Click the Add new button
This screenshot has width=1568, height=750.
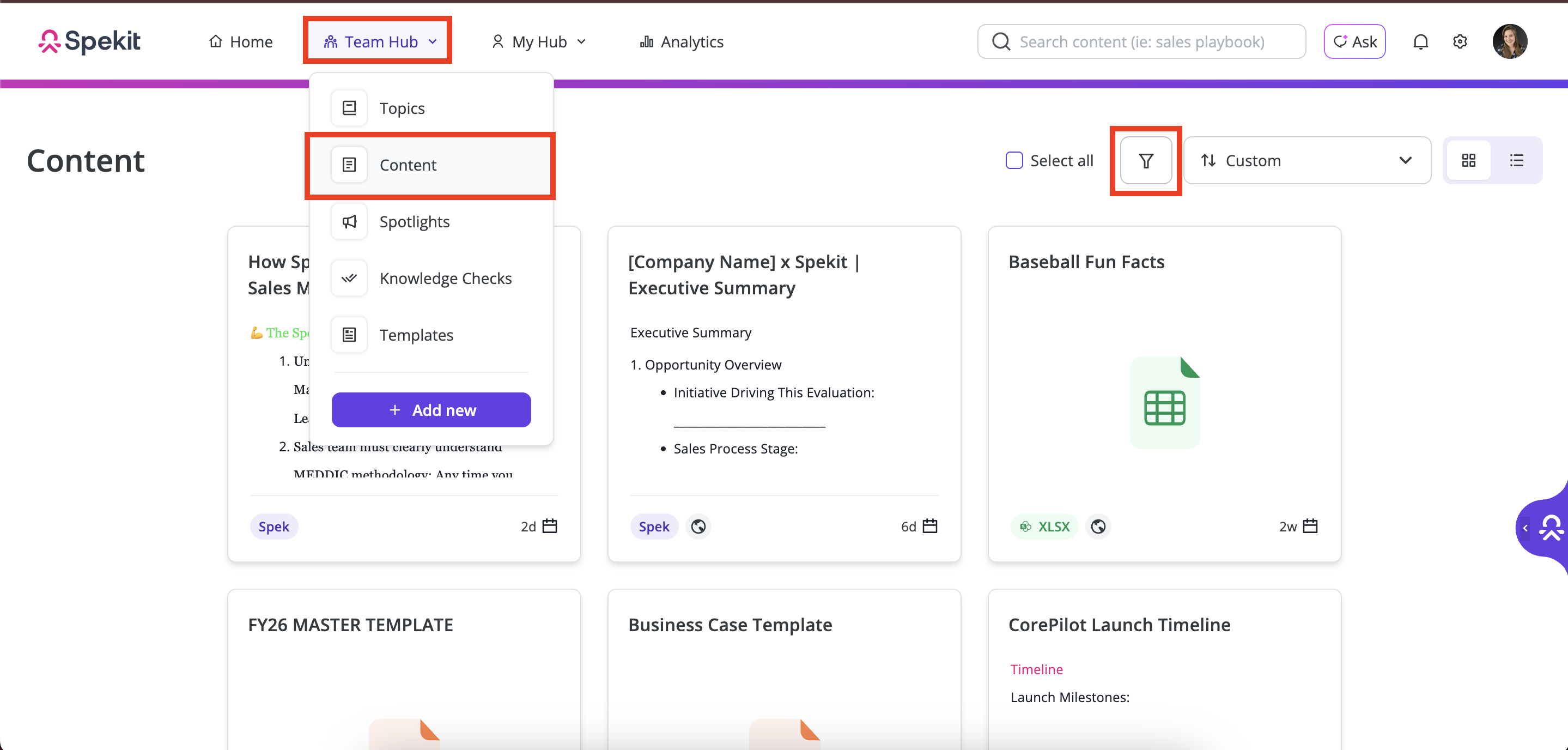[431, 410]
